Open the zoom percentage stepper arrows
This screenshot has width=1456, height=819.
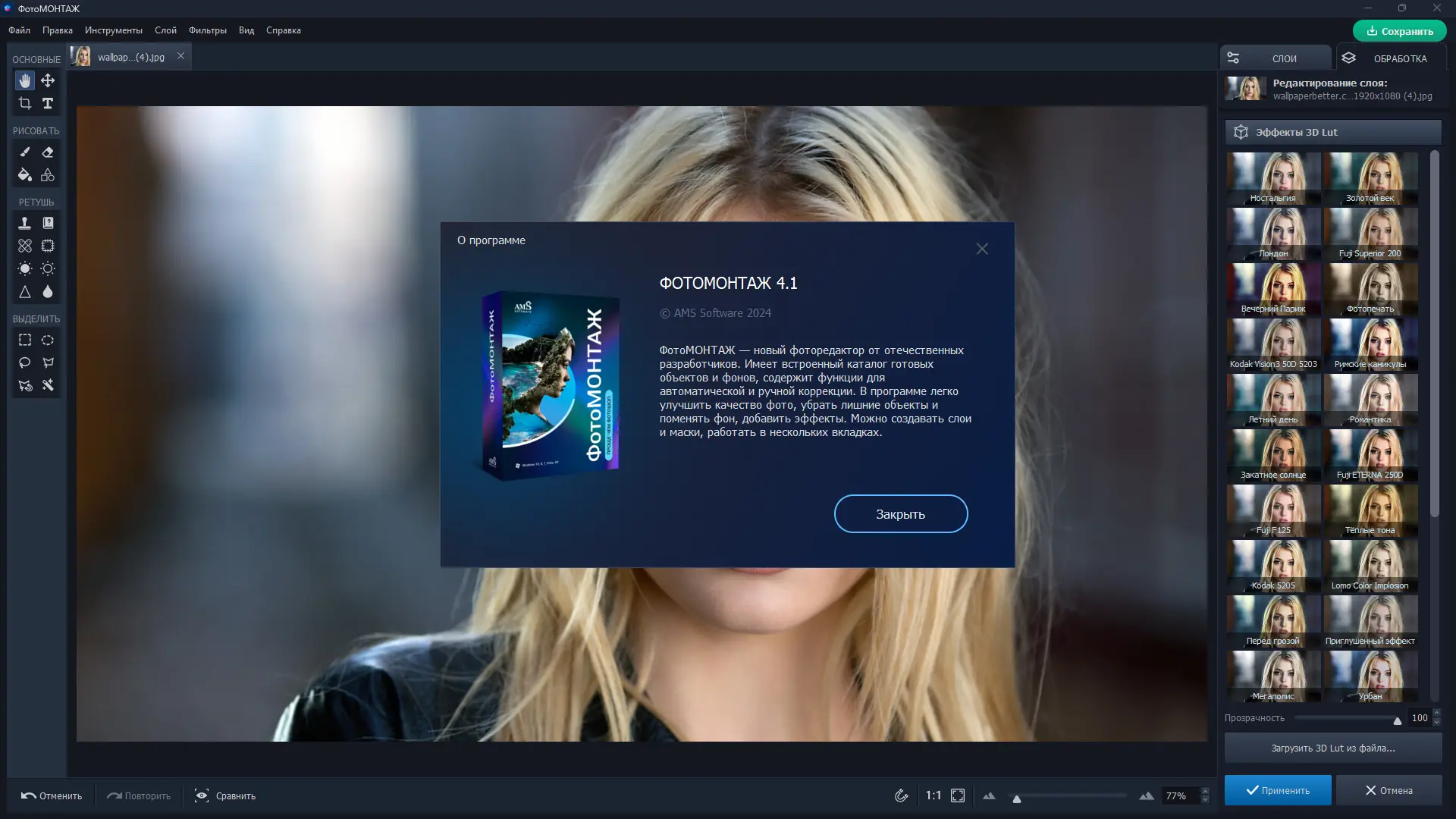tap(1205, 795)
